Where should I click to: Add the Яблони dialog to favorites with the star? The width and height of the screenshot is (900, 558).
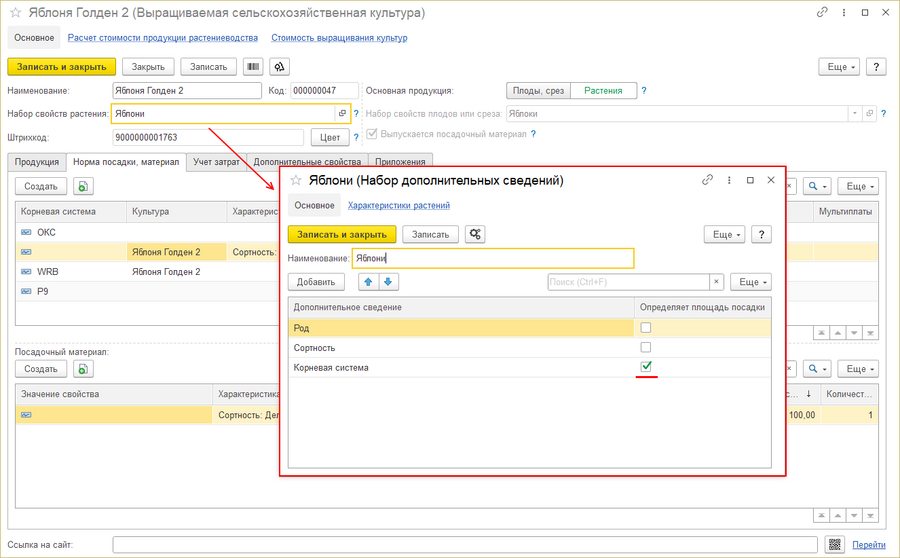295,181
